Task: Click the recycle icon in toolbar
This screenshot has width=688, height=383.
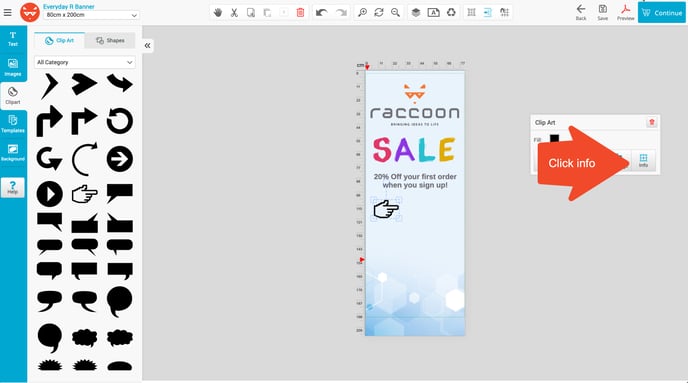Action: [x=451, y=12]
